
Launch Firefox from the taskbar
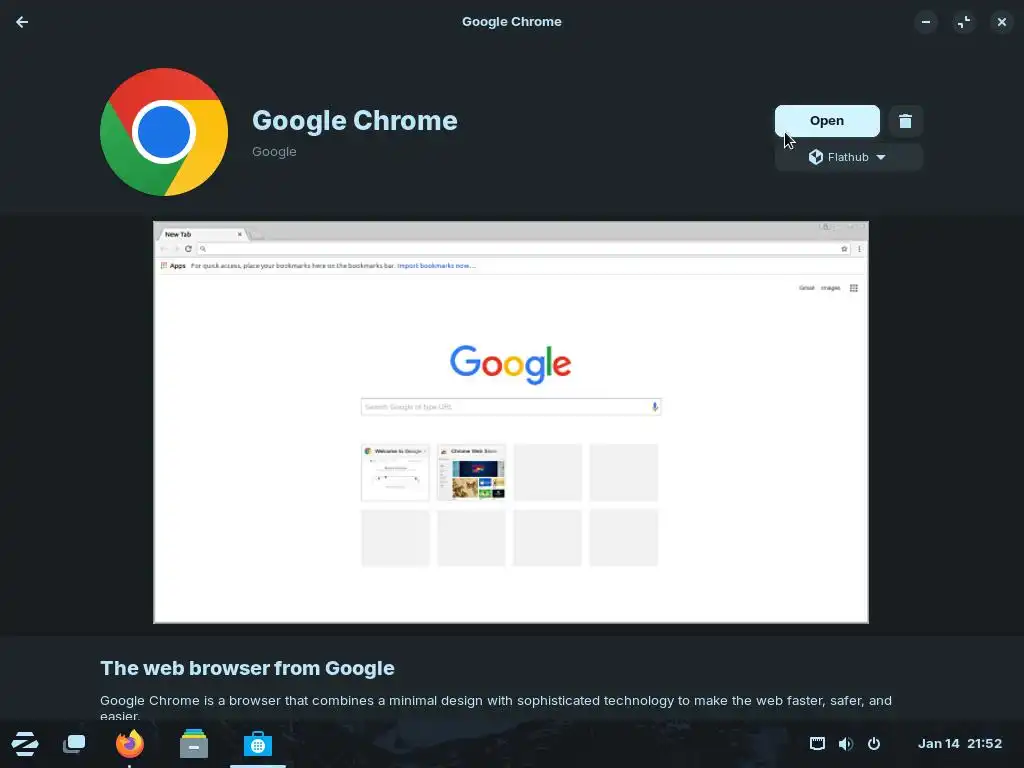[x=129, y=743]
